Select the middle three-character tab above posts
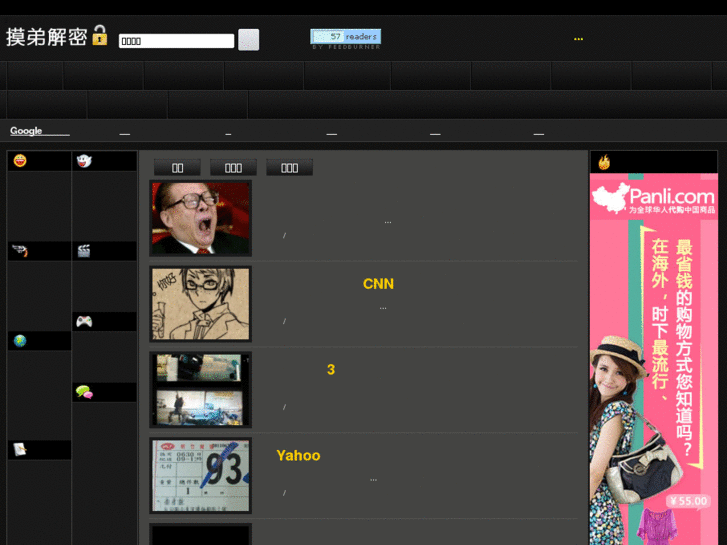727x545 pixels. pyautogui.click(x=233, y=167)
